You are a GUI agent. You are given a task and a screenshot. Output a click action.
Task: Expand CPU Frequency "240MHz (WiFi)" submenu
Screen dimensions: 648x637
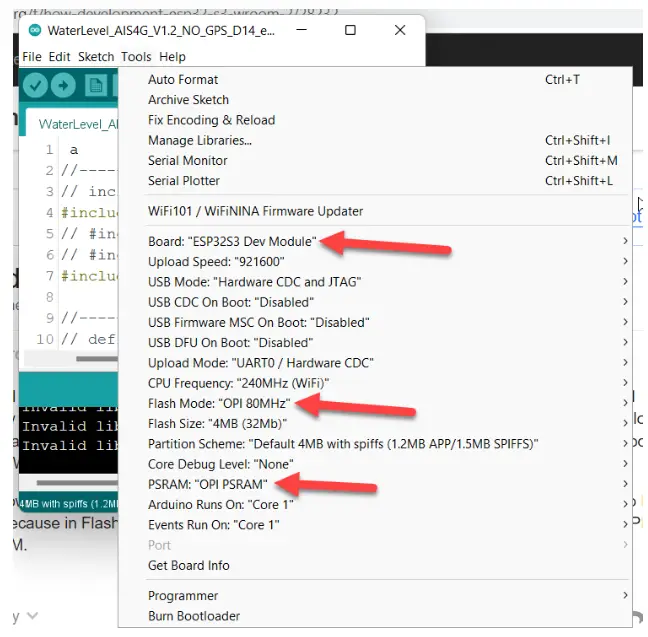click(375, 383)
